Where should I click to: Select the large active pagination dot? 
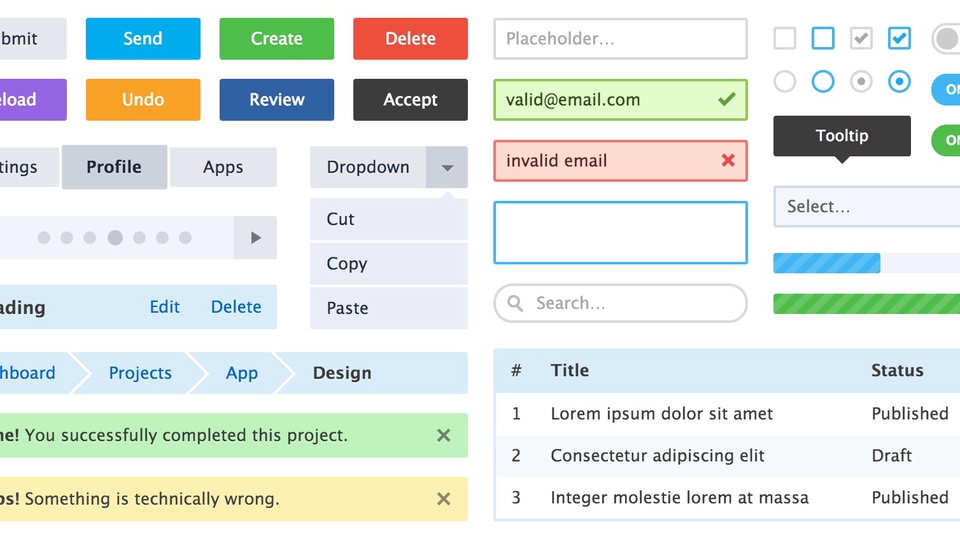pos(115,238)
